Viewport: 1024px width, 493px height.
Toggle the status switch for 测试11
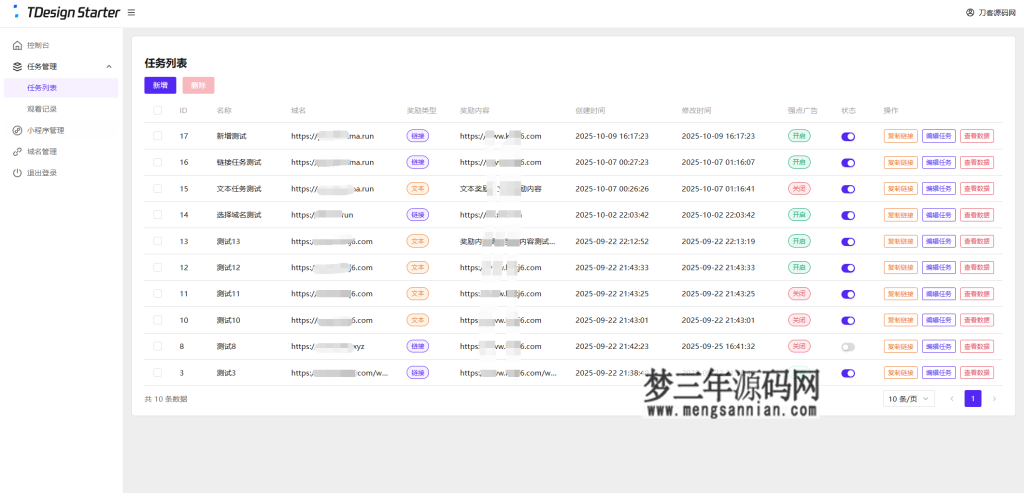(848, 294)
